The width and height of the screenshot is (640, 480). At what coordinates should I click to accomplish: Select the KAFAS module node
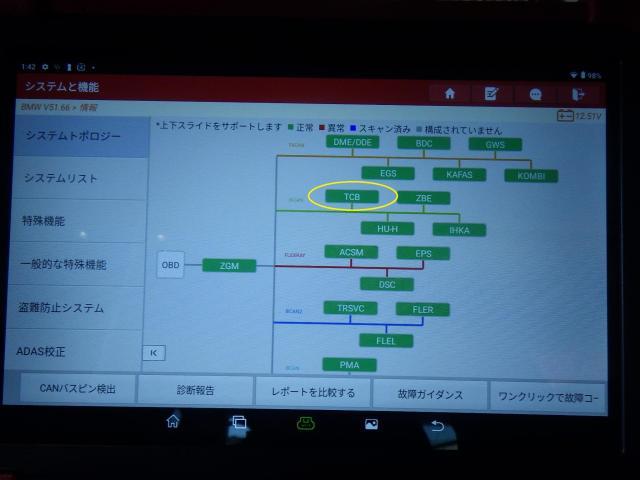459,175
